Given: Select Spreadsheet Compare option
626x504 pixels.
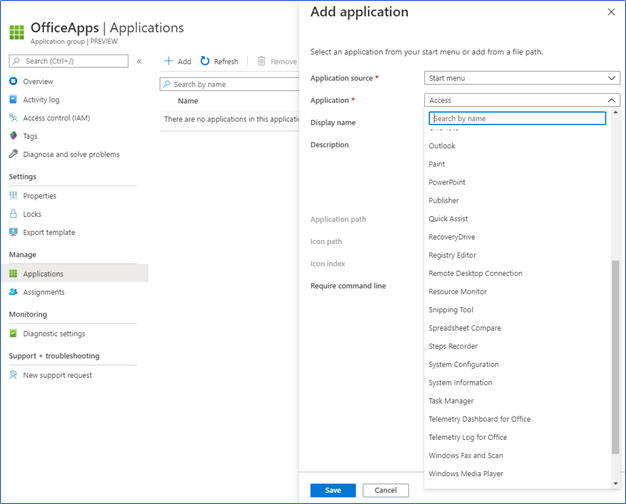Looking at the screenshot, I should 464,328.
